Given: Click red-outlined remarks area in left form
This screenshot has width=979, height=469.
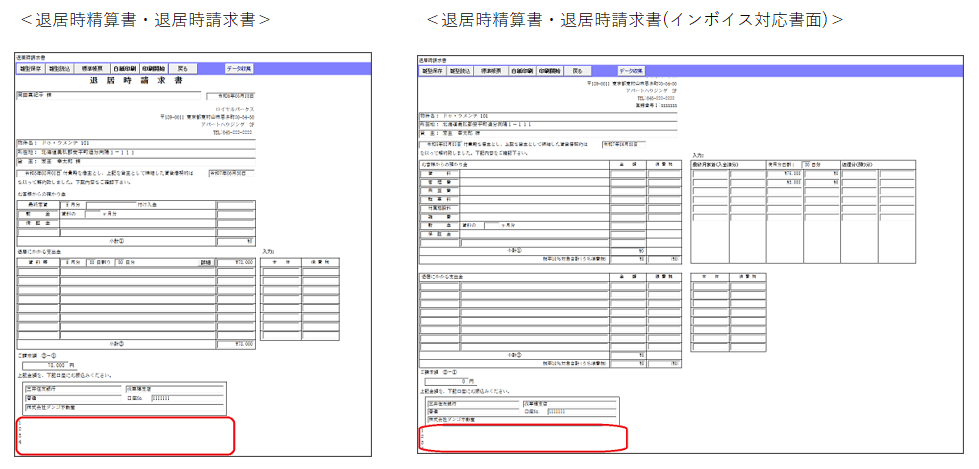Looking at the screenshot, I should click(126, 436).
